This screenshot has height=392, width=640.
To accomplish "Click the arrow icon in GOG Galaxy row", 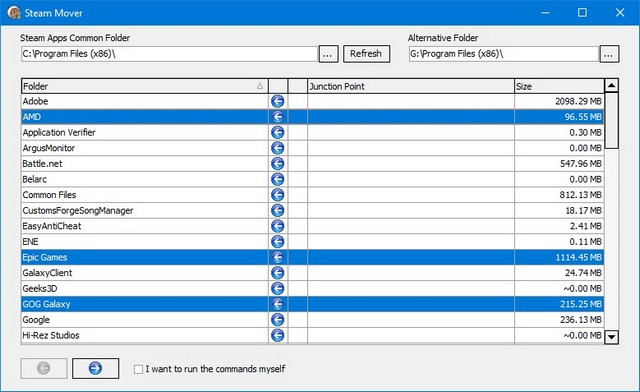I will tap(278, 304).
